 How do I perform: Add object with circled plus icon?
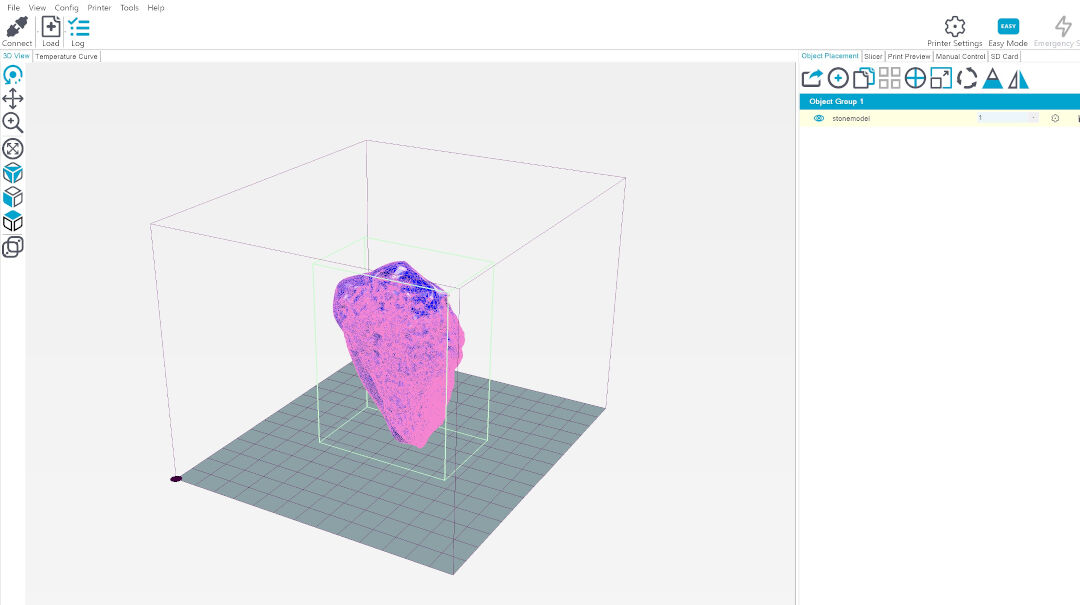point(838,79)
